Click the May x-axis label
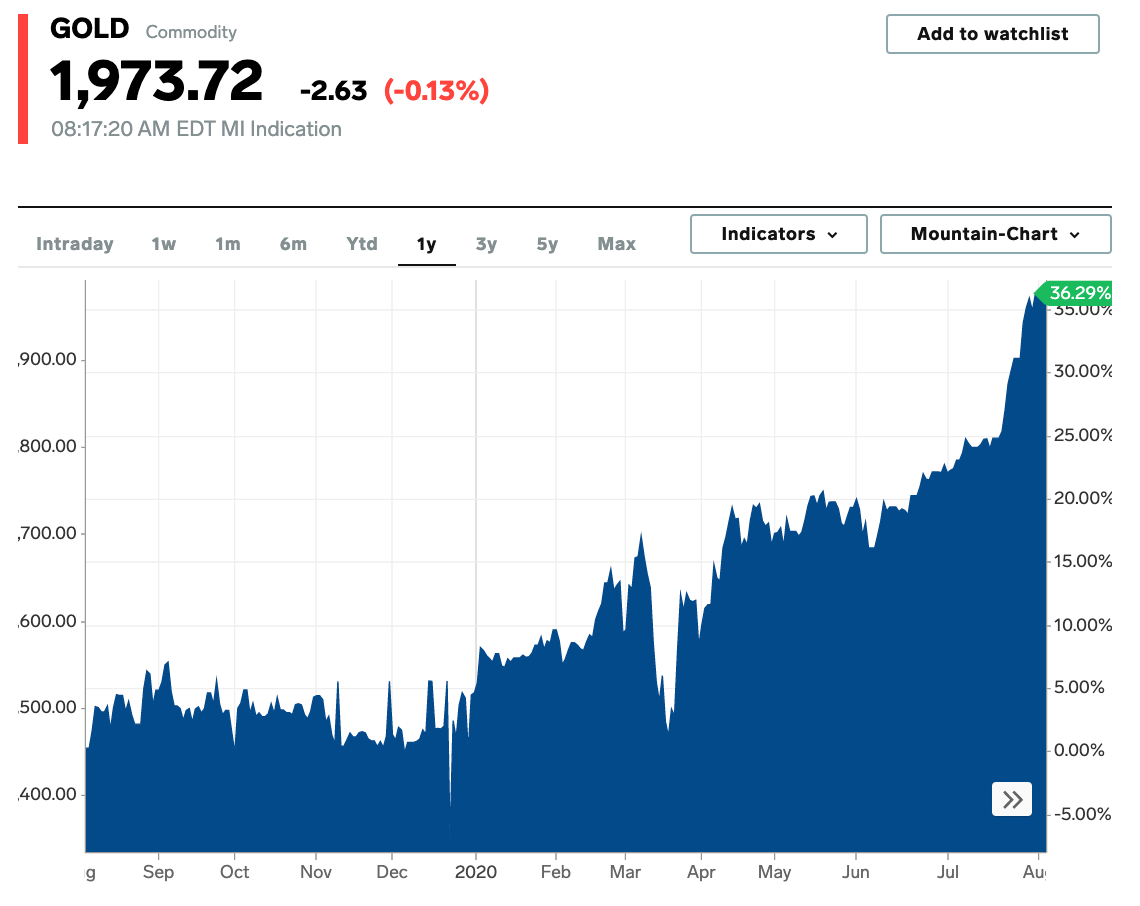 (774, 872)
